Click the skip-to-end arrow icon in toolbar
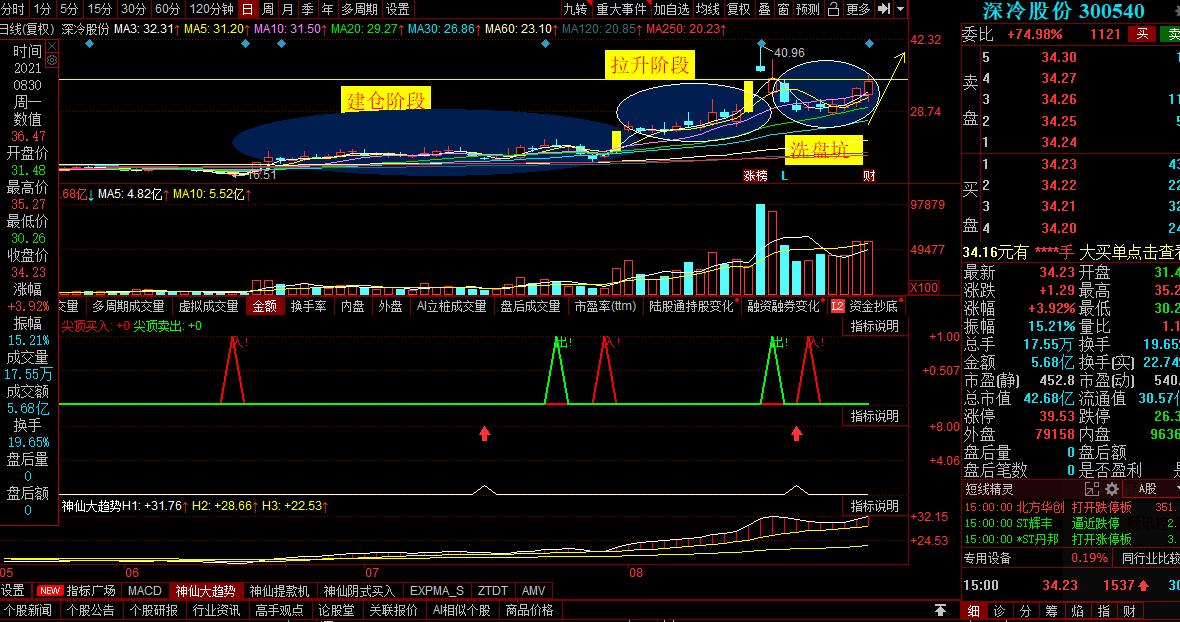The image size is (1180, 622). [884, 9]
